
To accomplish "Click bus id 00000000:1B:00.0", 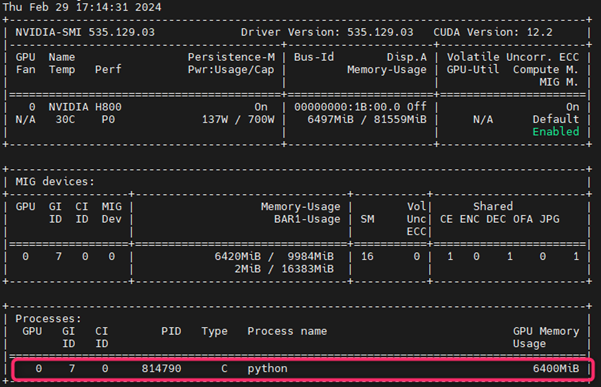I will tap(347, 107).
